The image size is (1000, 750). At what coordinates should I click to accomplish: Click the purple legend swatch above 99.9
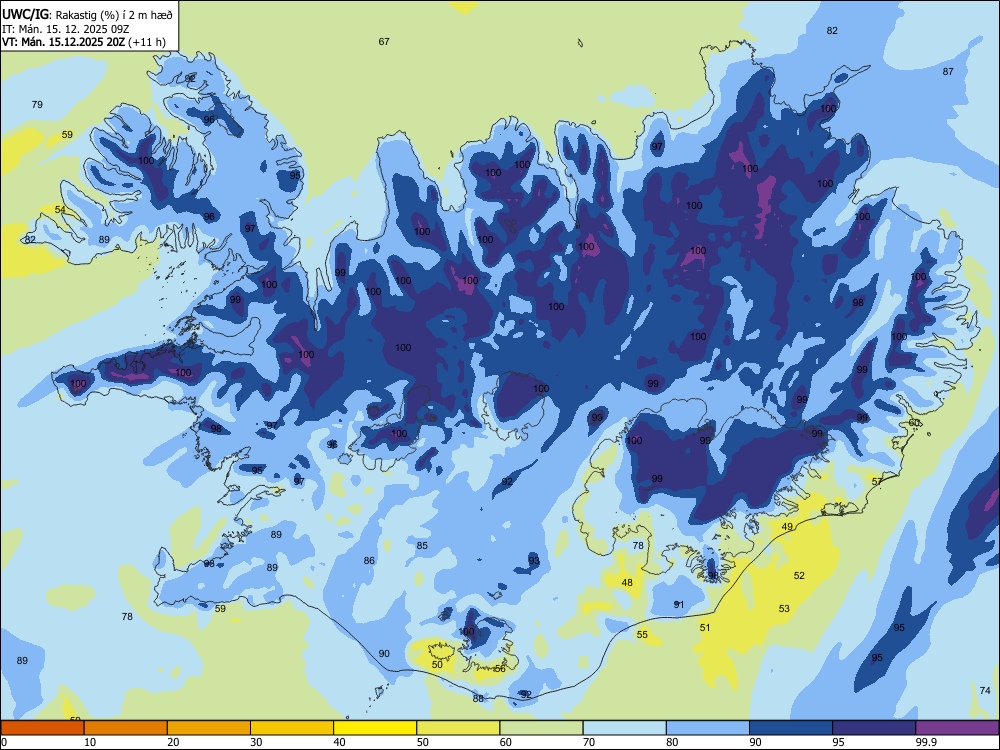tap(957, 728)
